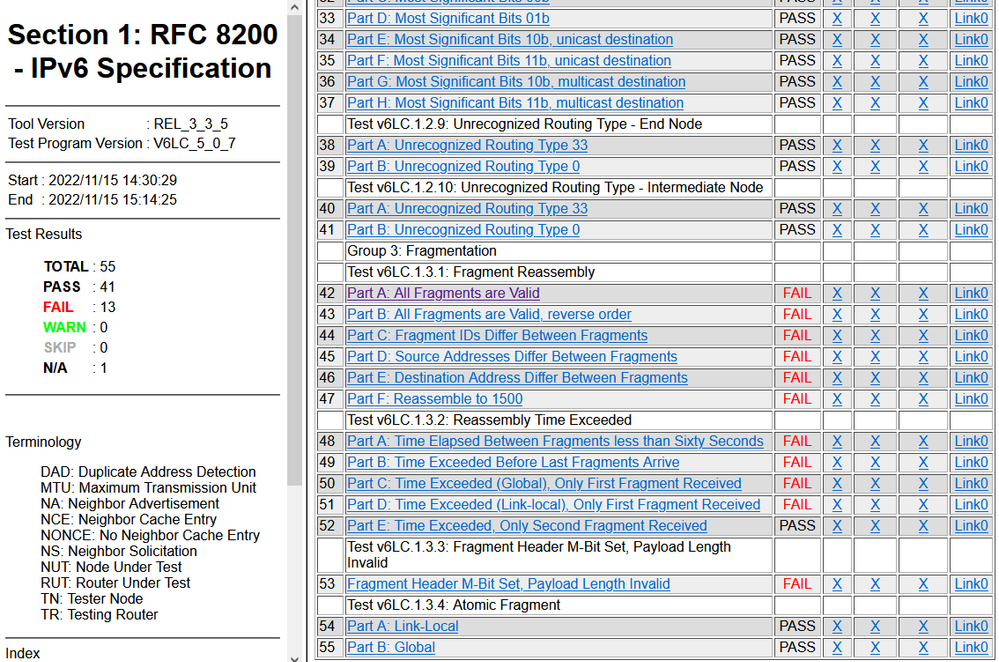
Task: Open Link0 in row 38
Action: (971, 145)
